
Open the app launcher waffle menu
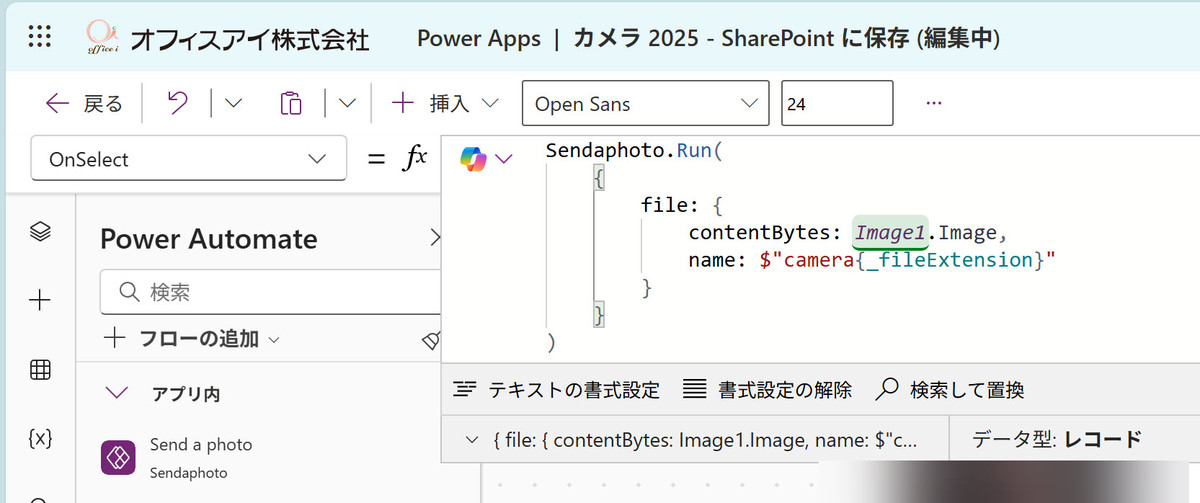click(39, 39)
